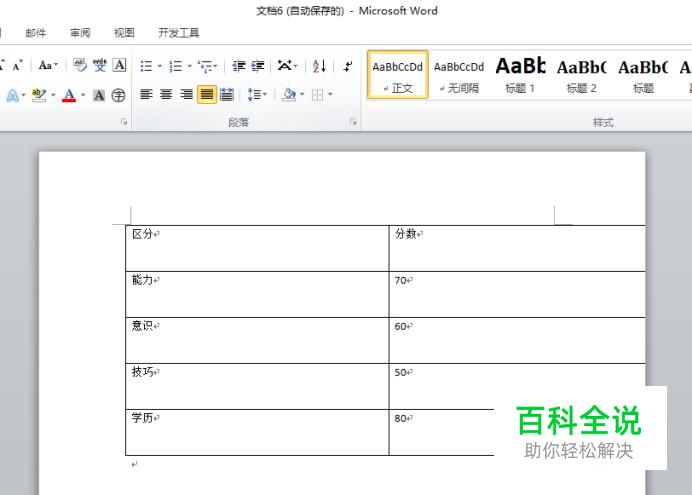Screen dimensions: 692x495
Task: Click the red font color button
Action: tap(69, 96)
